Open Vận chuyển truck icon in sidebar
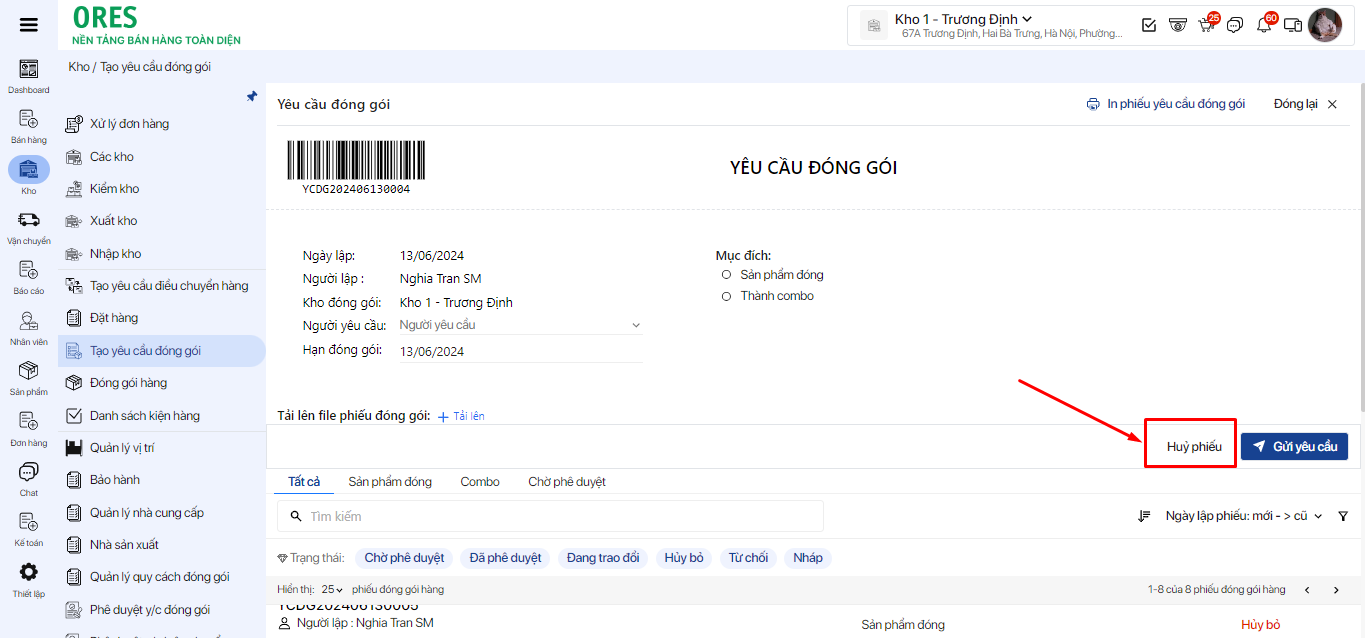 pyautogui.click(x=29, y=220)
